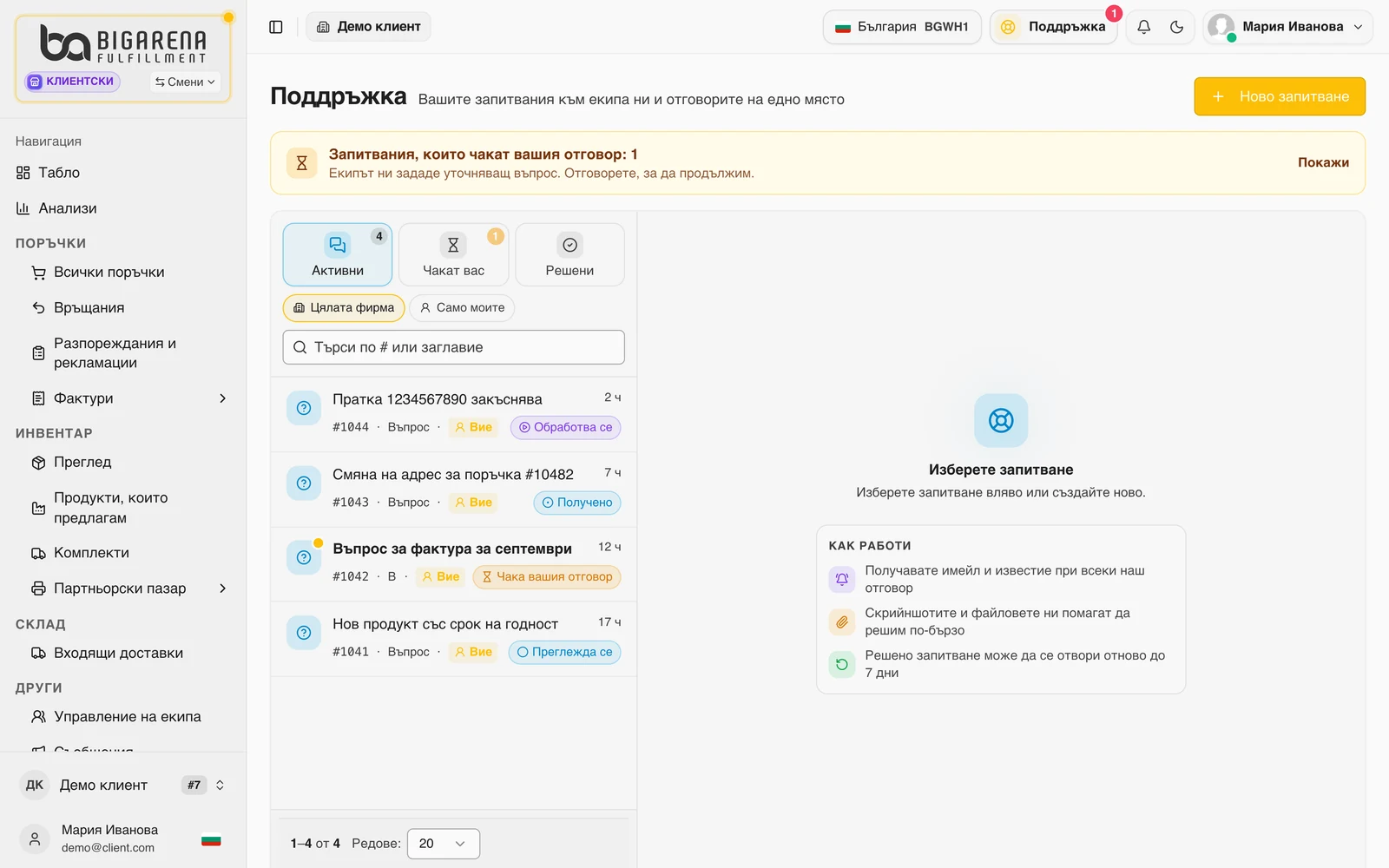Open the Демо клиент #7 account switcher
This screenshot has height=868, width=1389.
(122, 786)
